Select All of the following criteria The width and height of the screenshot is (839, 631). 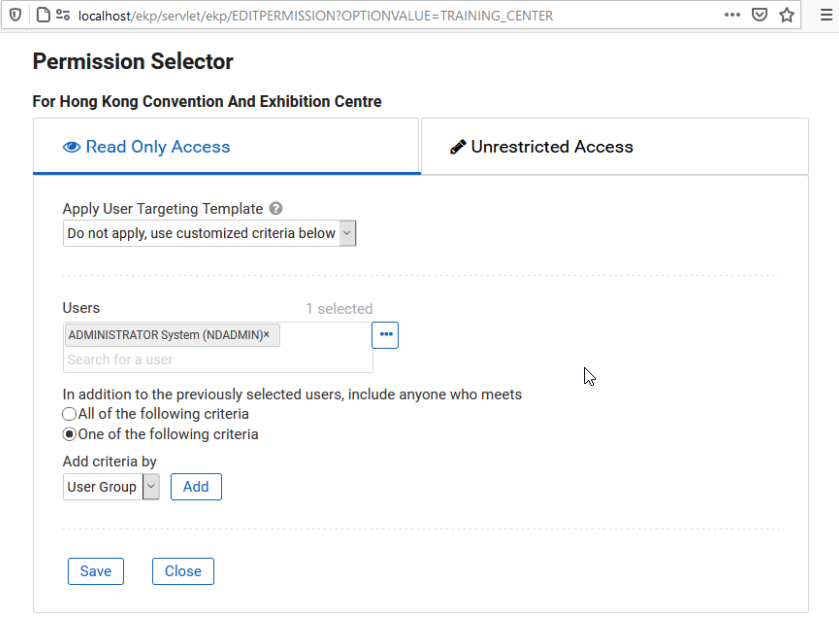point(69,414)
